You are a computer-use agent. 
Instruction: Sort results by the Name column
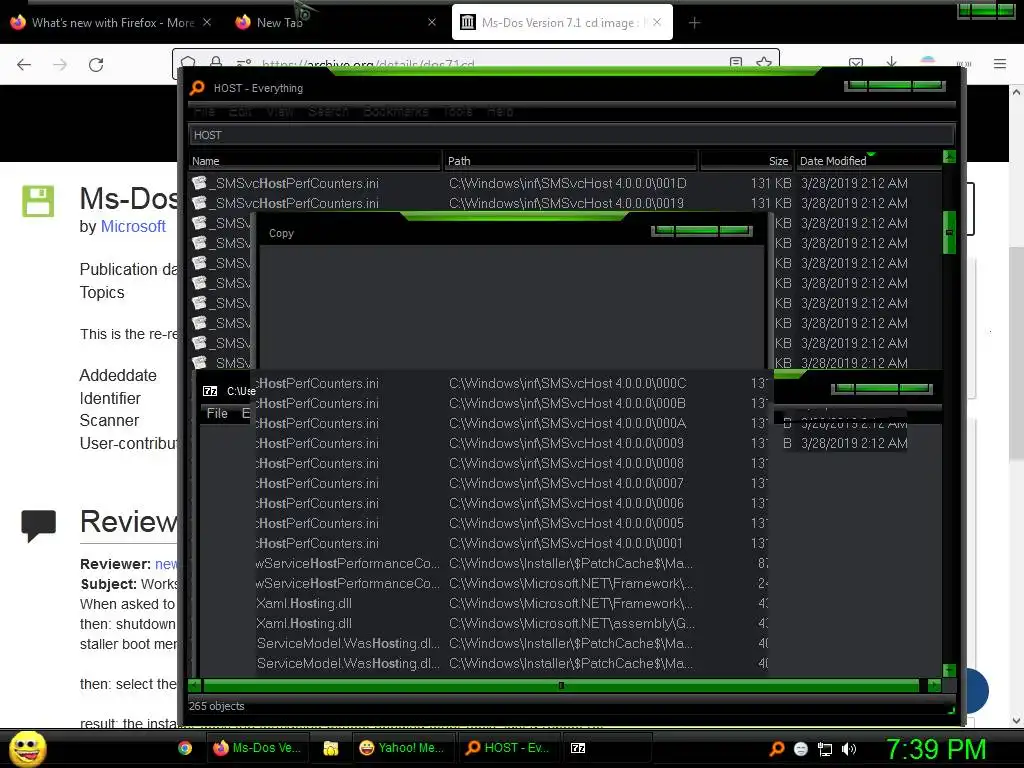315,161
